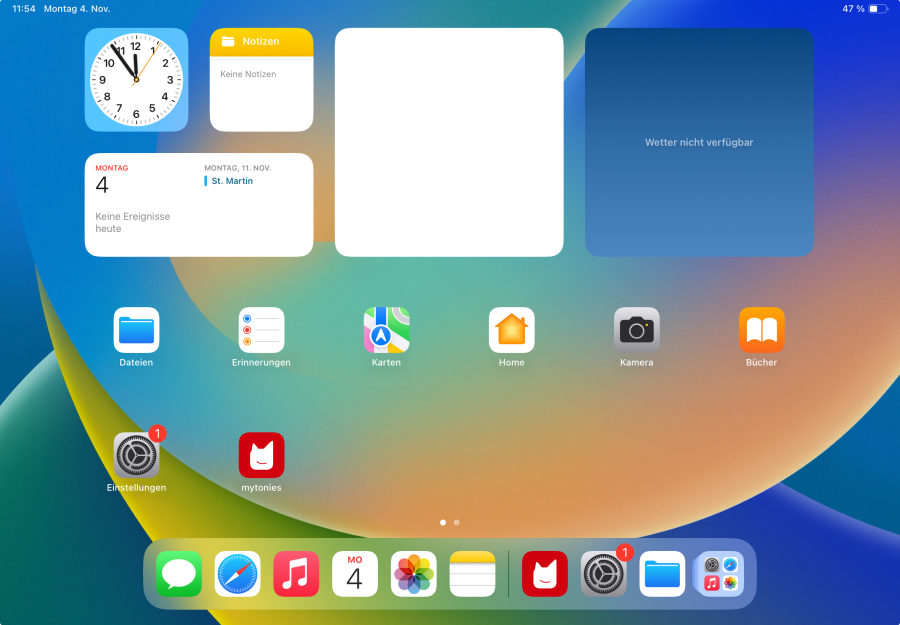Launch Safari from the dock
The image size is (900, 625).
pos(237,573)
